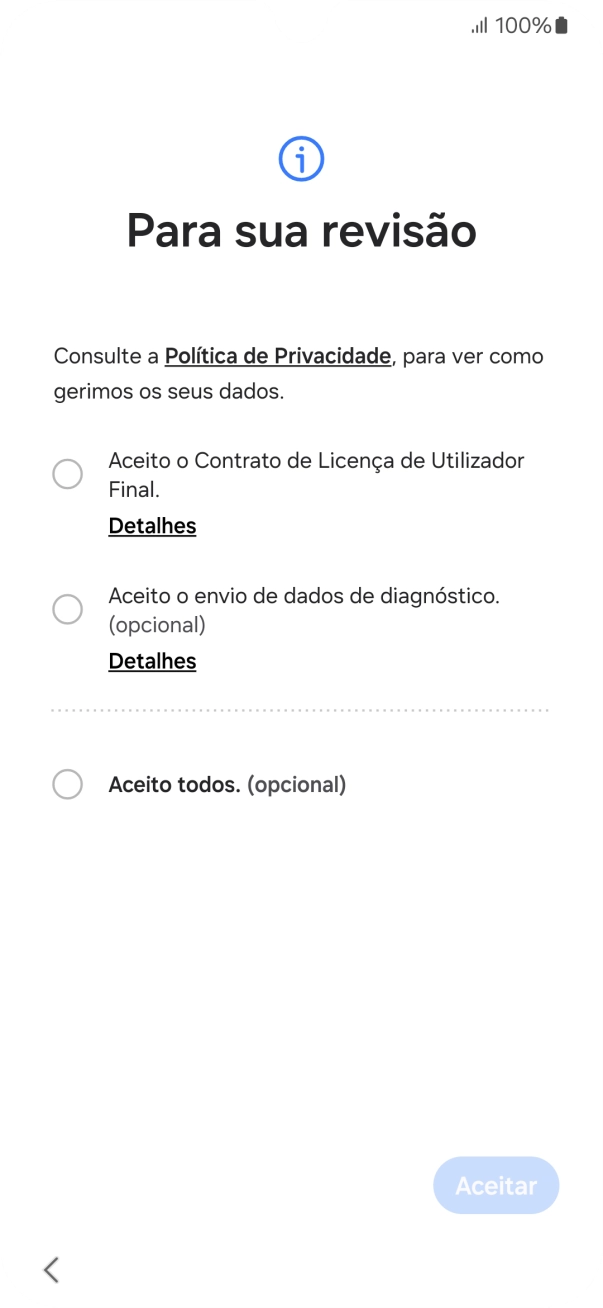Viewport: 603px width, 1308px height.
Task: Open Detalhes under the License Agreement
Action: pos(152,525)
